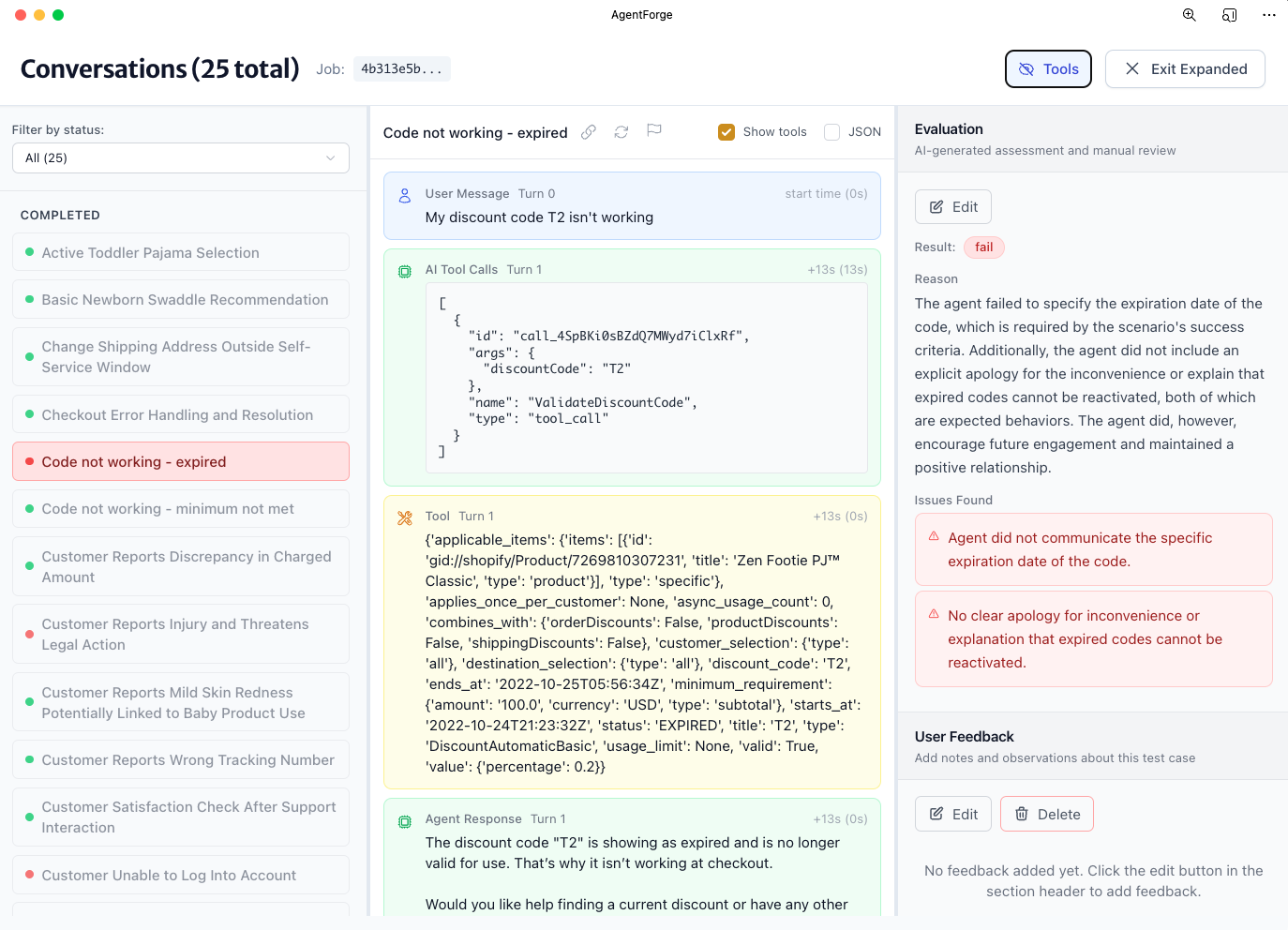
Task: Click the AI Tool Calls JSON code block
Action: point(646,378)
